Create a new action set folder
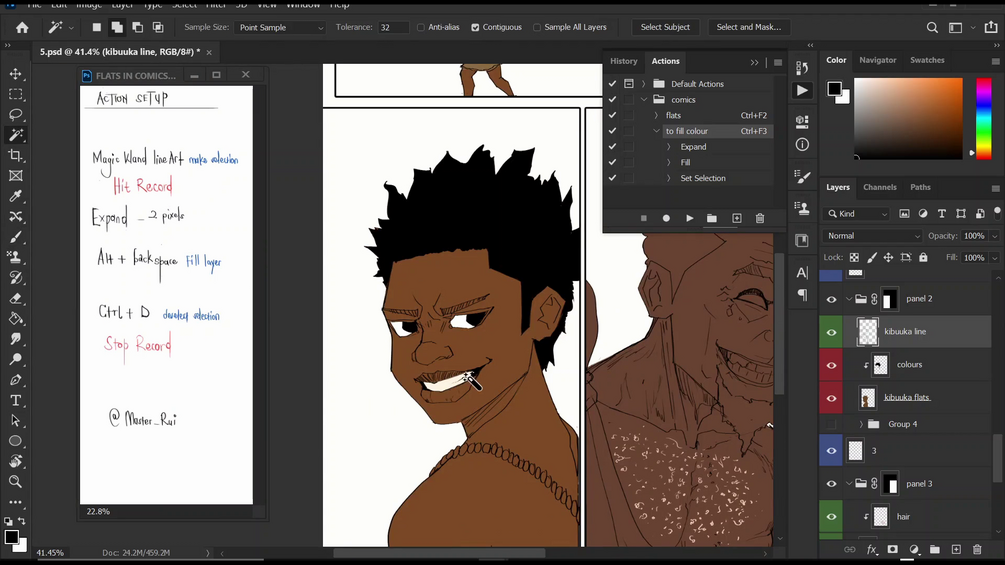 (x=711, y=218)
